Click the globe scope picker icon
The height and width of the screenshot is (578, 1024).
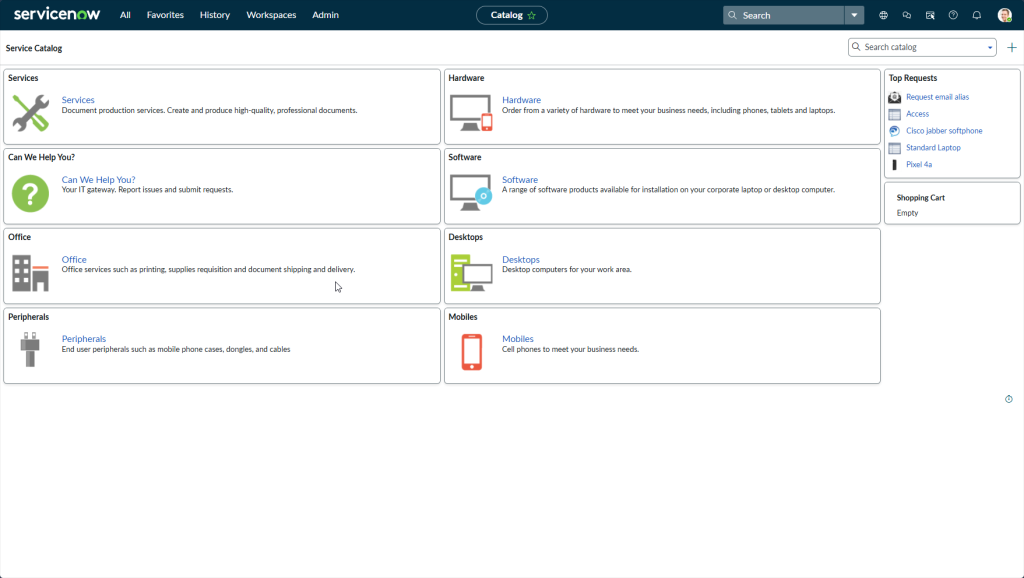pos(883,15)
